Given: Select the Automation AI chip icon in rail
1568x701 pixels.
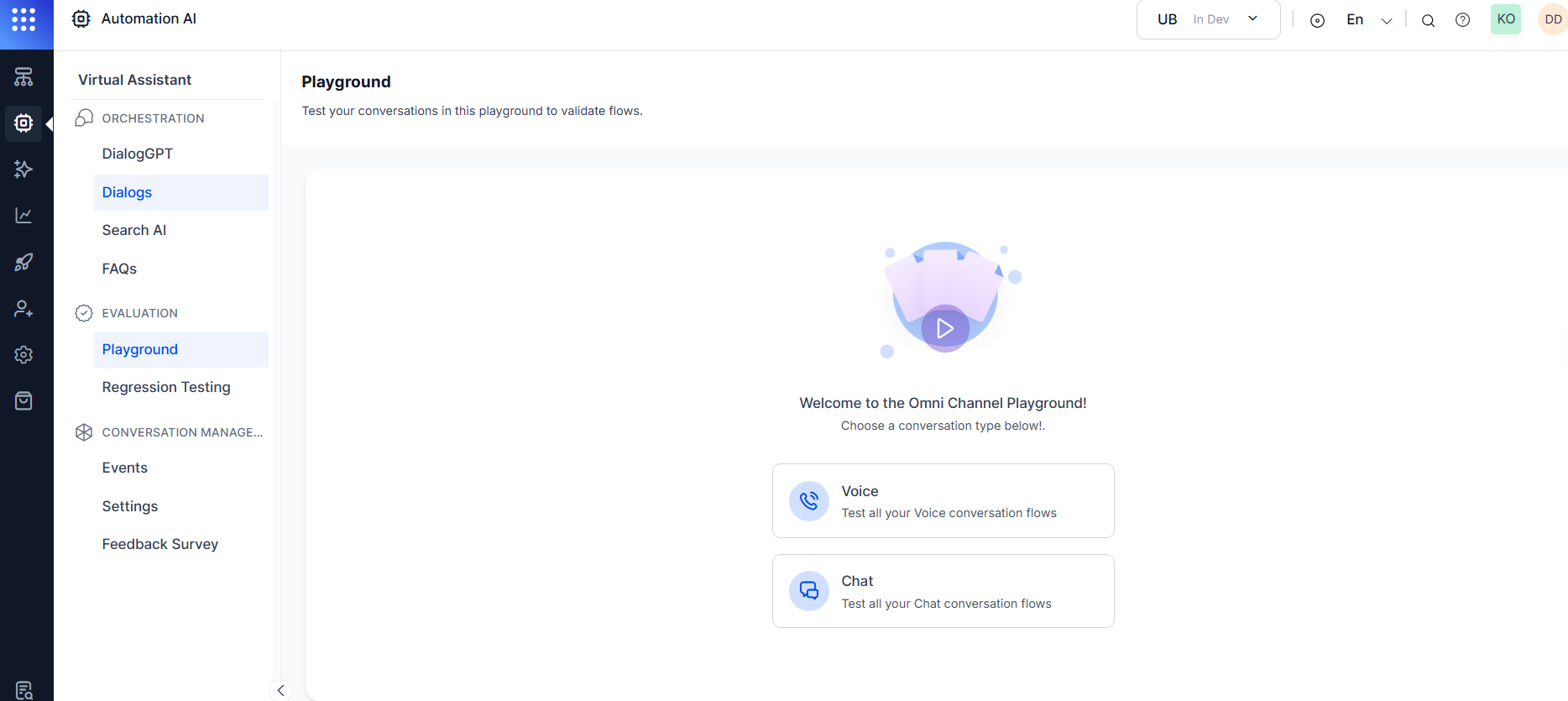Looking at the screenshot, I should 24,123.
